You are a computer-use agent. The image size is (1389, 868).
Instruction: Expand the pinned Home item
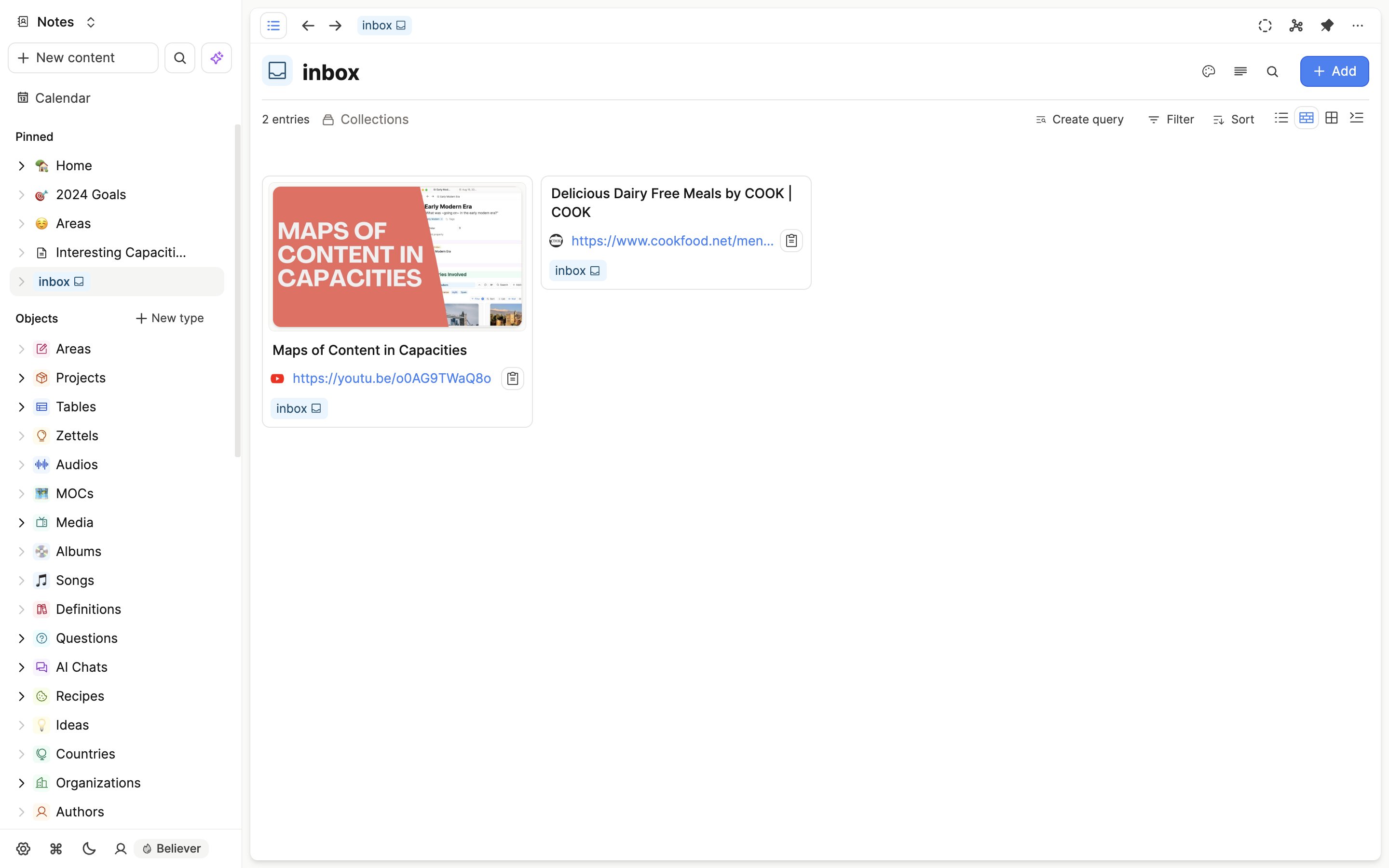[21, 166]
